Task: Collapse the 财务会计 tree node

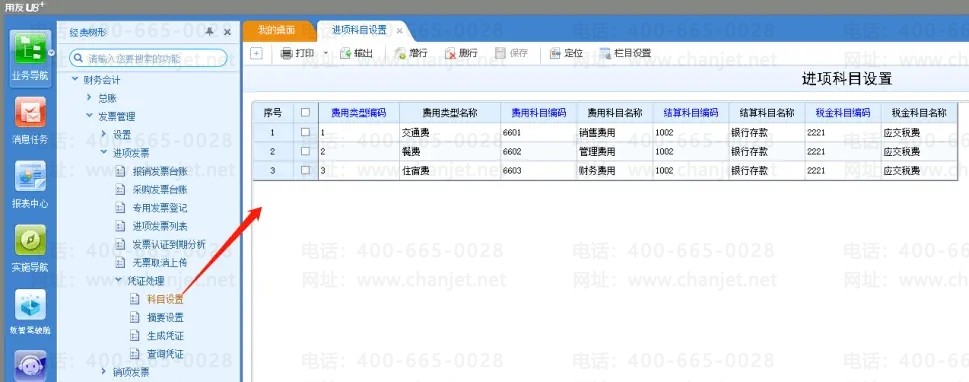Action: pyautogui.click(x=75, y=80)
